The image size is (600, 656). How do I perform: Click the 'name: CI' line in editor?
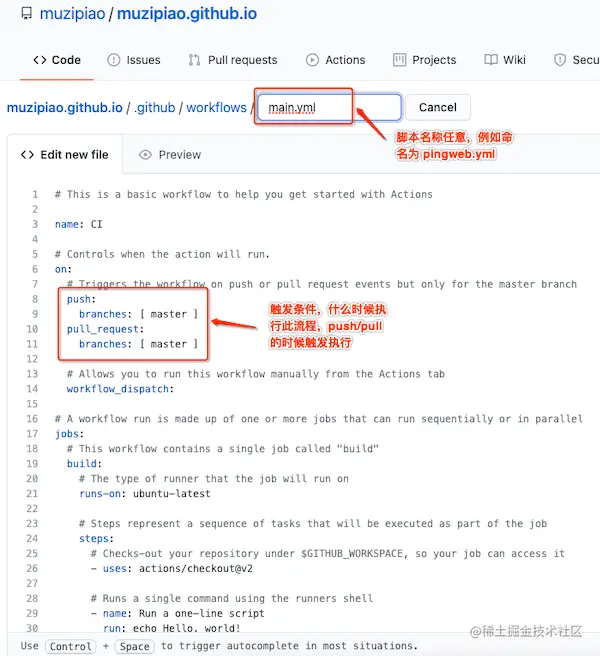(x=79, y=224)
